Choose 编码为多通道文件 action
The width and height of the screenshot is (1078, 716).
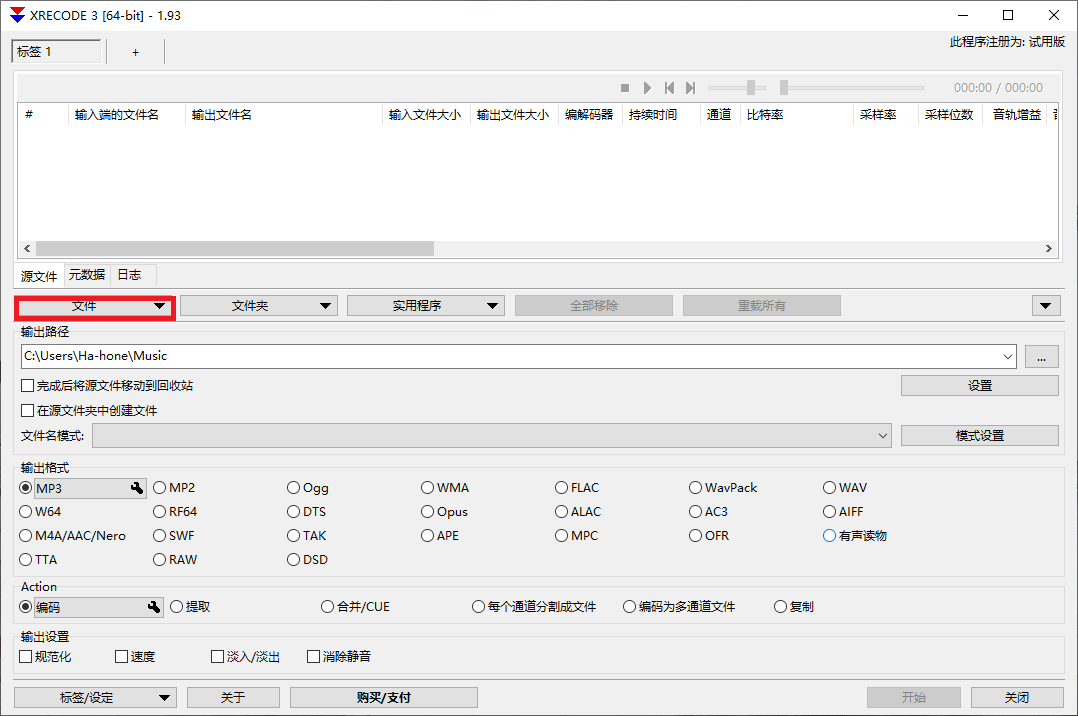[x=679, y=607]
